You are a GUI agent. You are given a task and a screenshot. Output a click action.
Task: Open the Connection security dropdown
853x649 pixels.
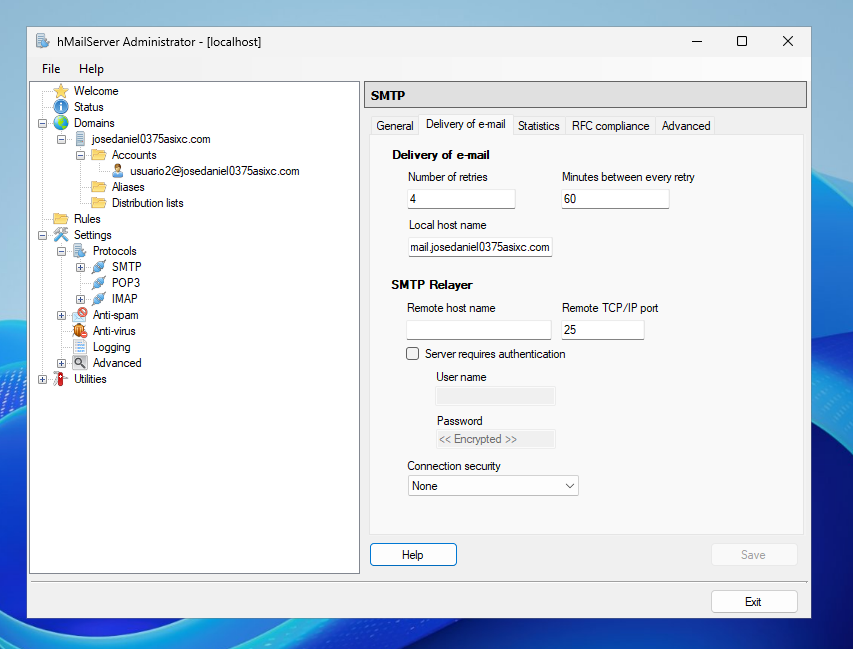pos(493,486)
